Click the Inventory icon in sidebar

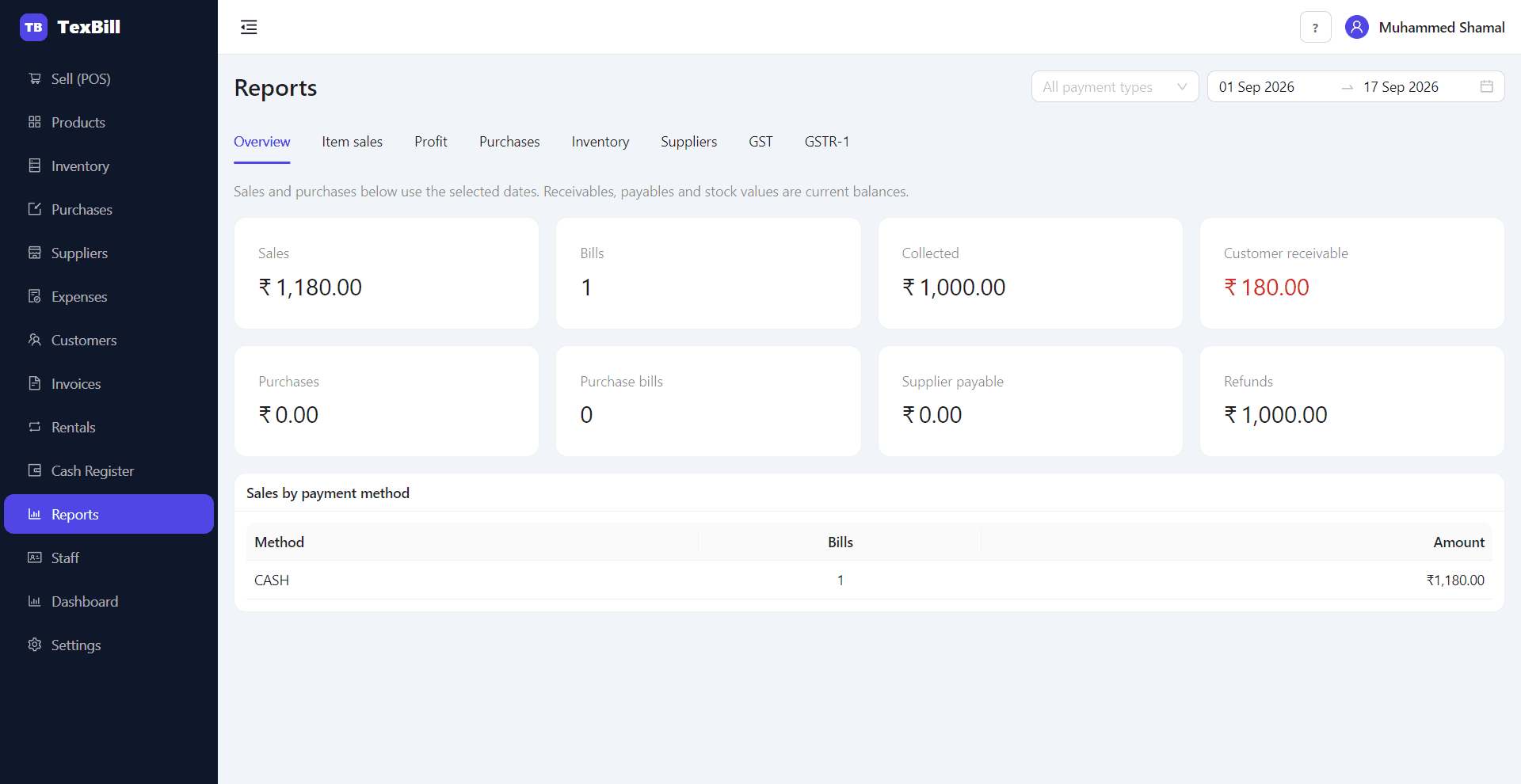pyautogui.click(x=35, y=166)
